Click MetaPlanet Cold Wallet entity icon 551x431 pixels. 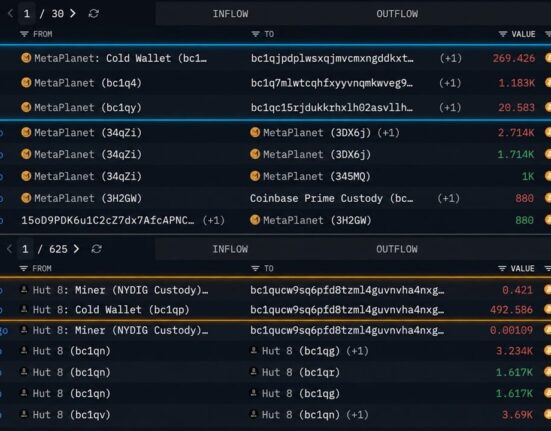click(x=26, y=58)
